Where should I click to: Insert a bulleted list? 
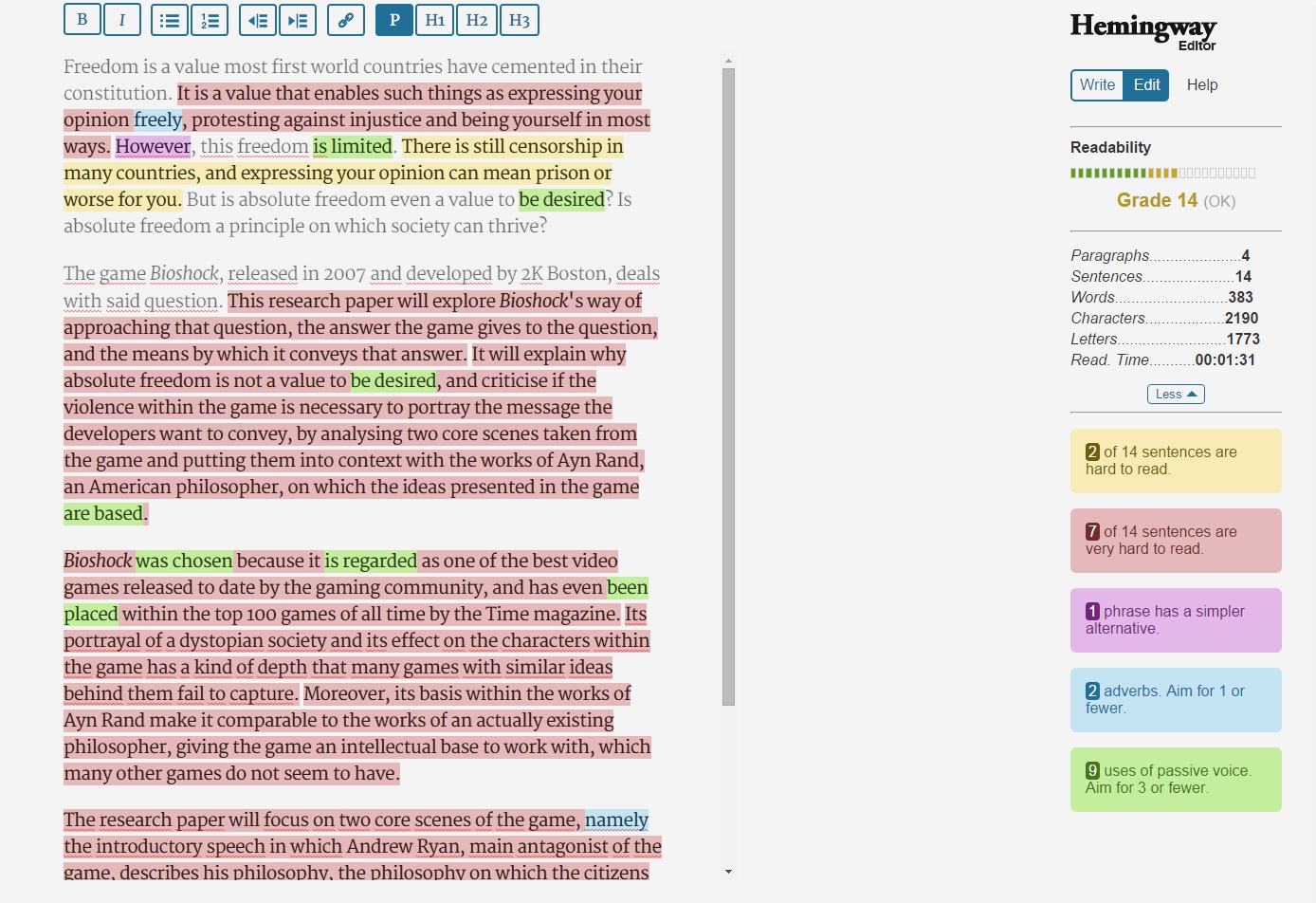click(170, 19)
